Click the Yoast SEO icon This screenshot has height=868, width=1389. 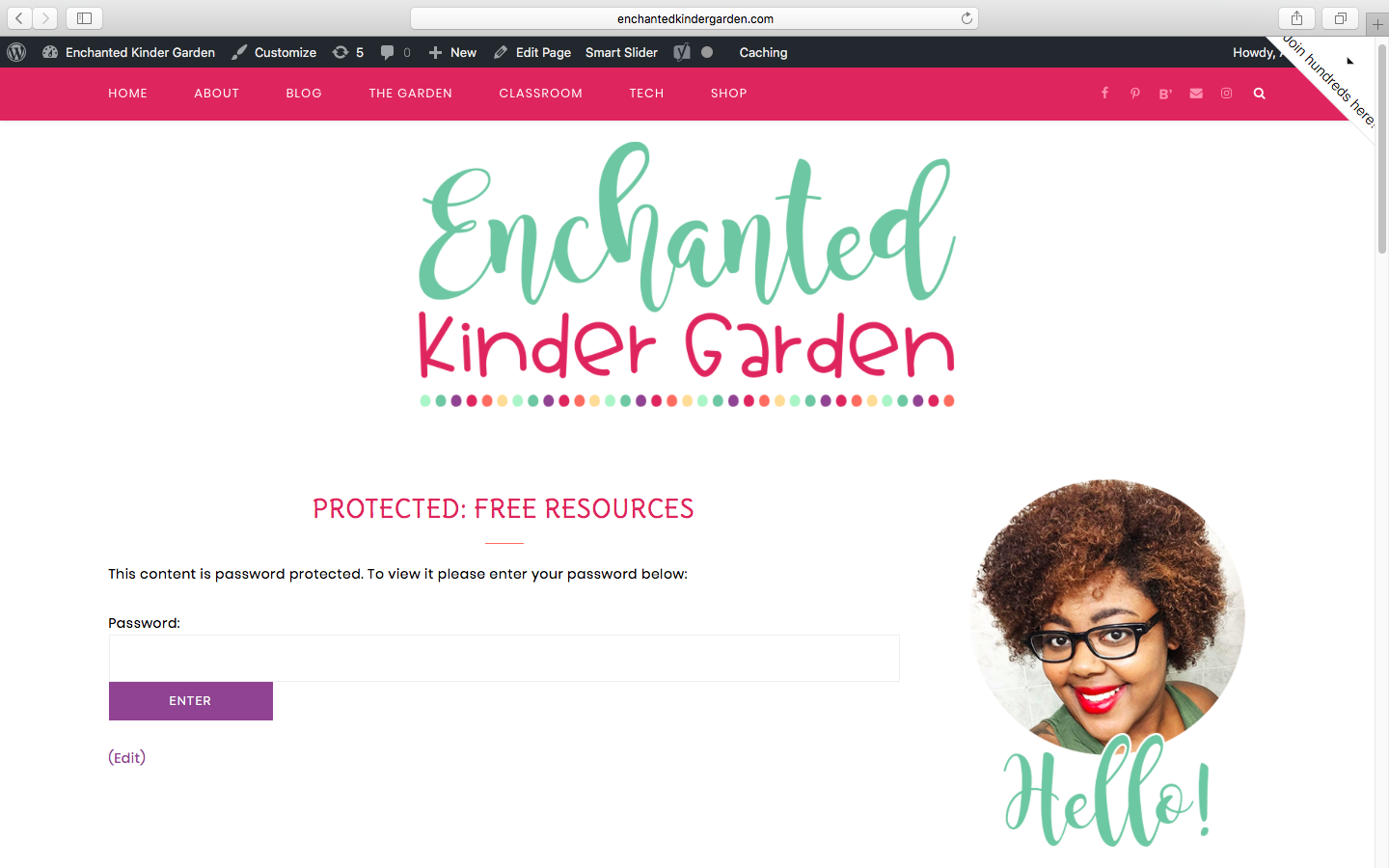(682, 52)
